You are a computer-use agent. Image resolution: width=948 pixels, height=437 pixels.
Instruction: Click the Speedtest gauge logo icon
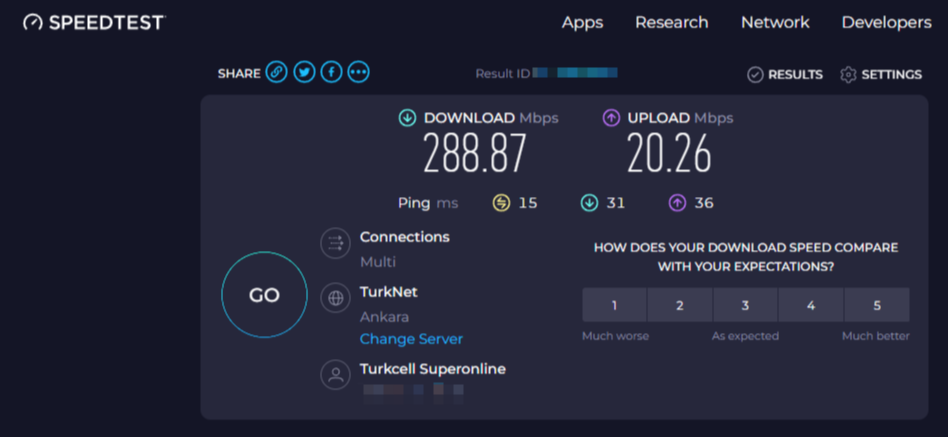(33, 23)
